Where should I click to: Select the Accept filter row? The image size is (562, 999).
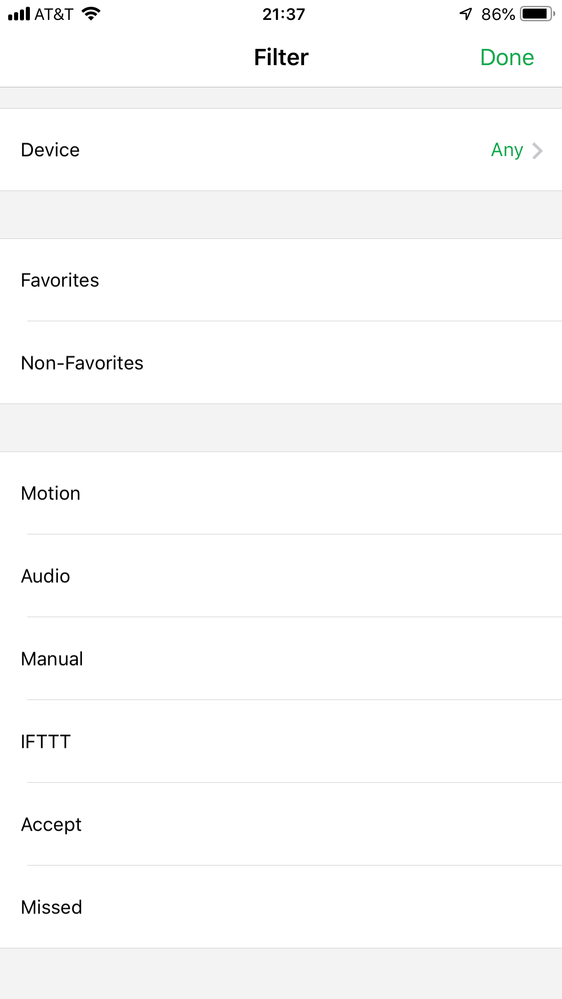coord(281,824)
